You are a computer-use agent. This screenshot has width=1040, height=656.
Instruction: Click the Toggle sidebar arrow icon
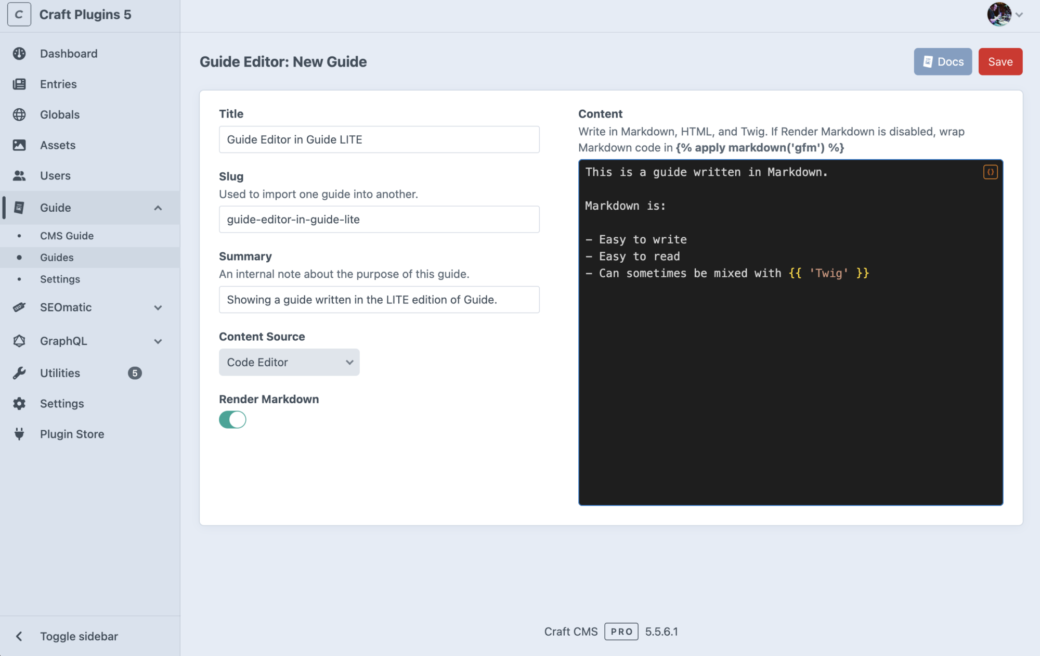click(19, 636)
